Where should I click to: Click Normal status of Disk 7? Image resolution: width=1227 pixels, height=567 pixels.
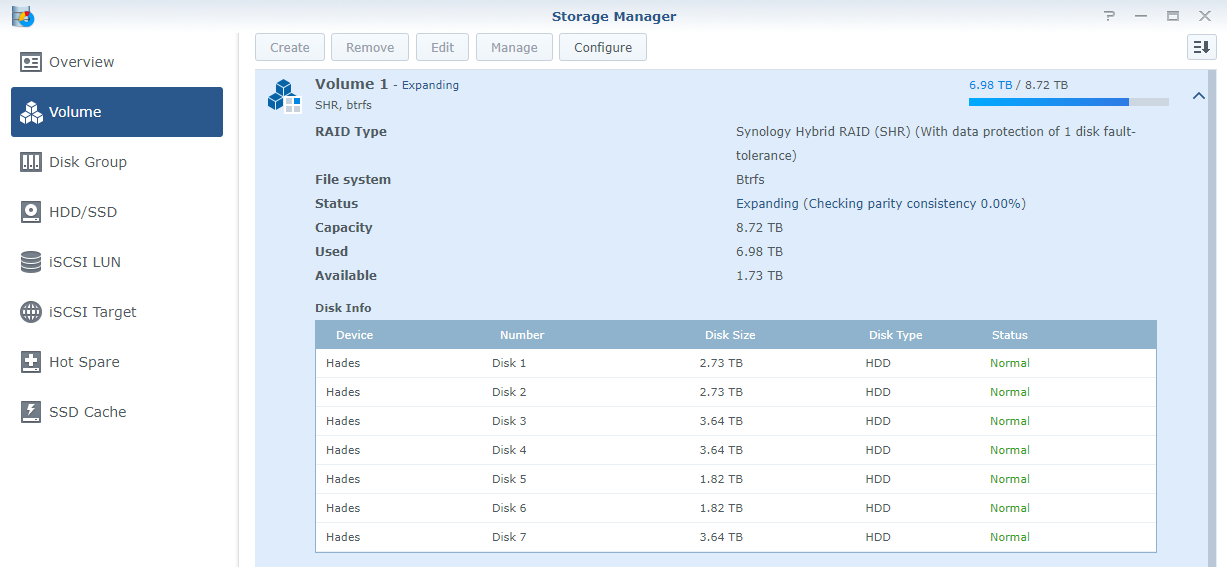click(x=1010, y=537)
